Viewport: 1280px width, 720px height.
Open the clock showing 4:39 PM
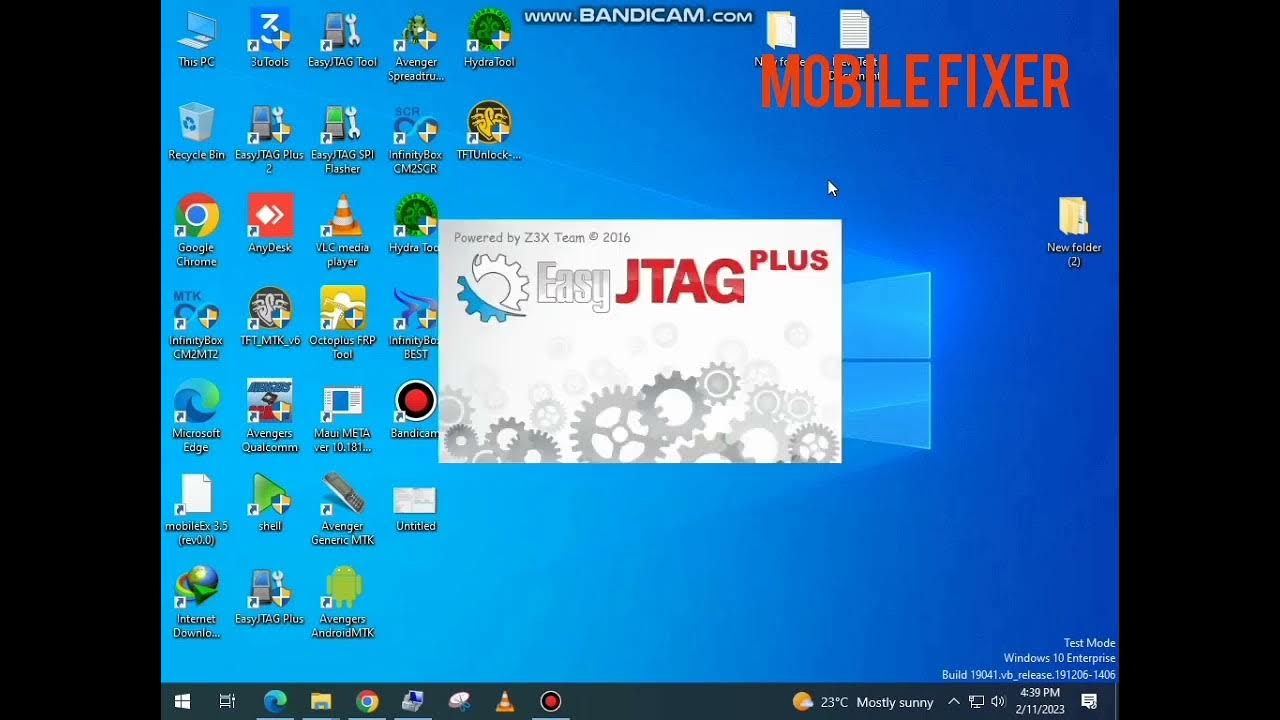pyautogui.click(x=1040, y=701)
